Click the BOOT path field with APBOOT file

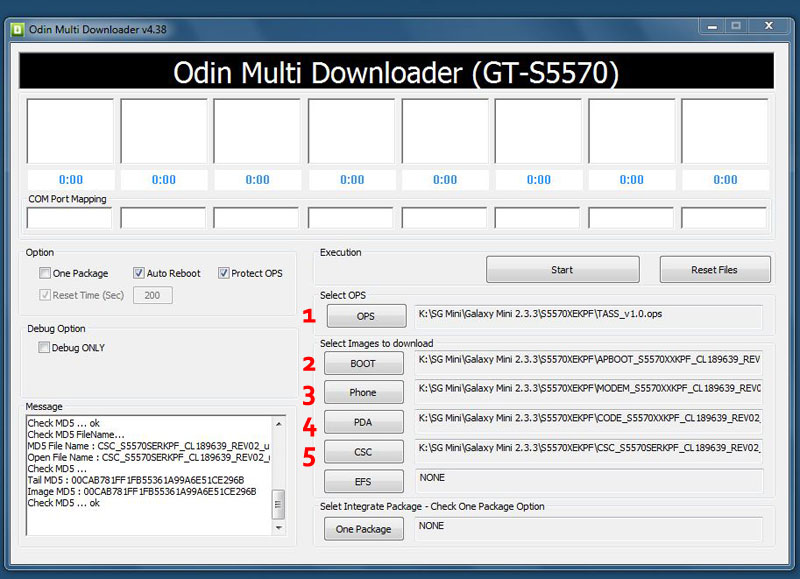point(589,362)
